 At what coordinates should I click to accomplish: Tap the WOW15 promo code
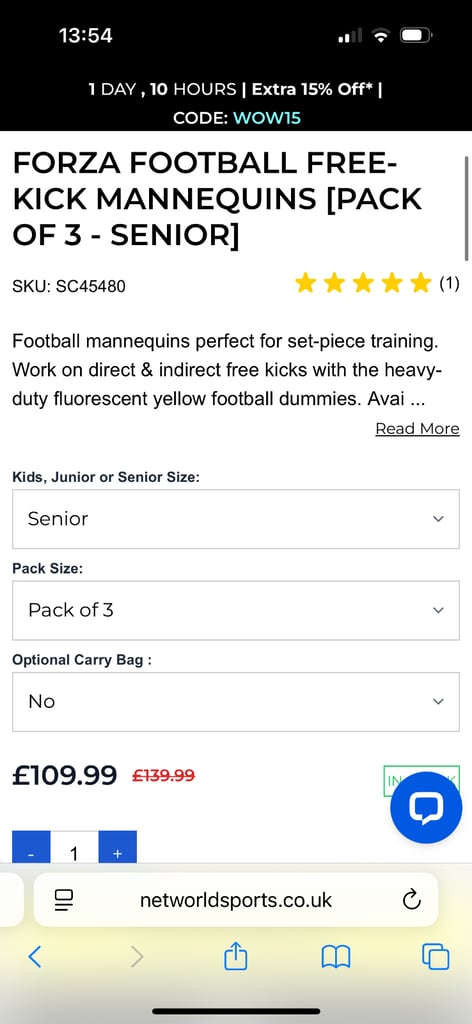point(267,118)
